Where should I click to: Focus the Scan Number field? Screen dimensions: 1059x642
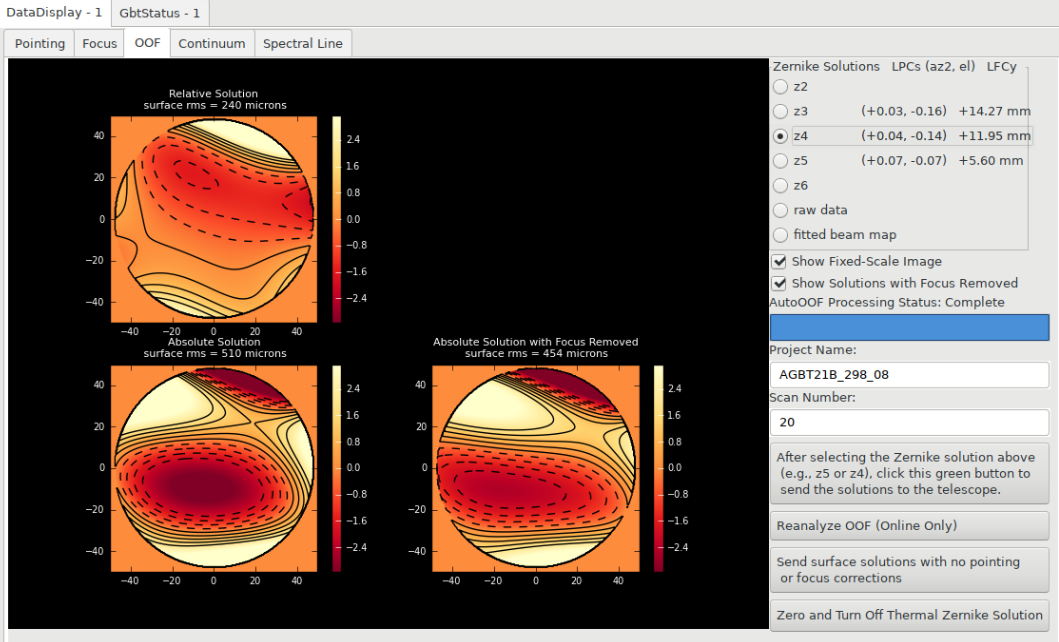tap(909, 422)
